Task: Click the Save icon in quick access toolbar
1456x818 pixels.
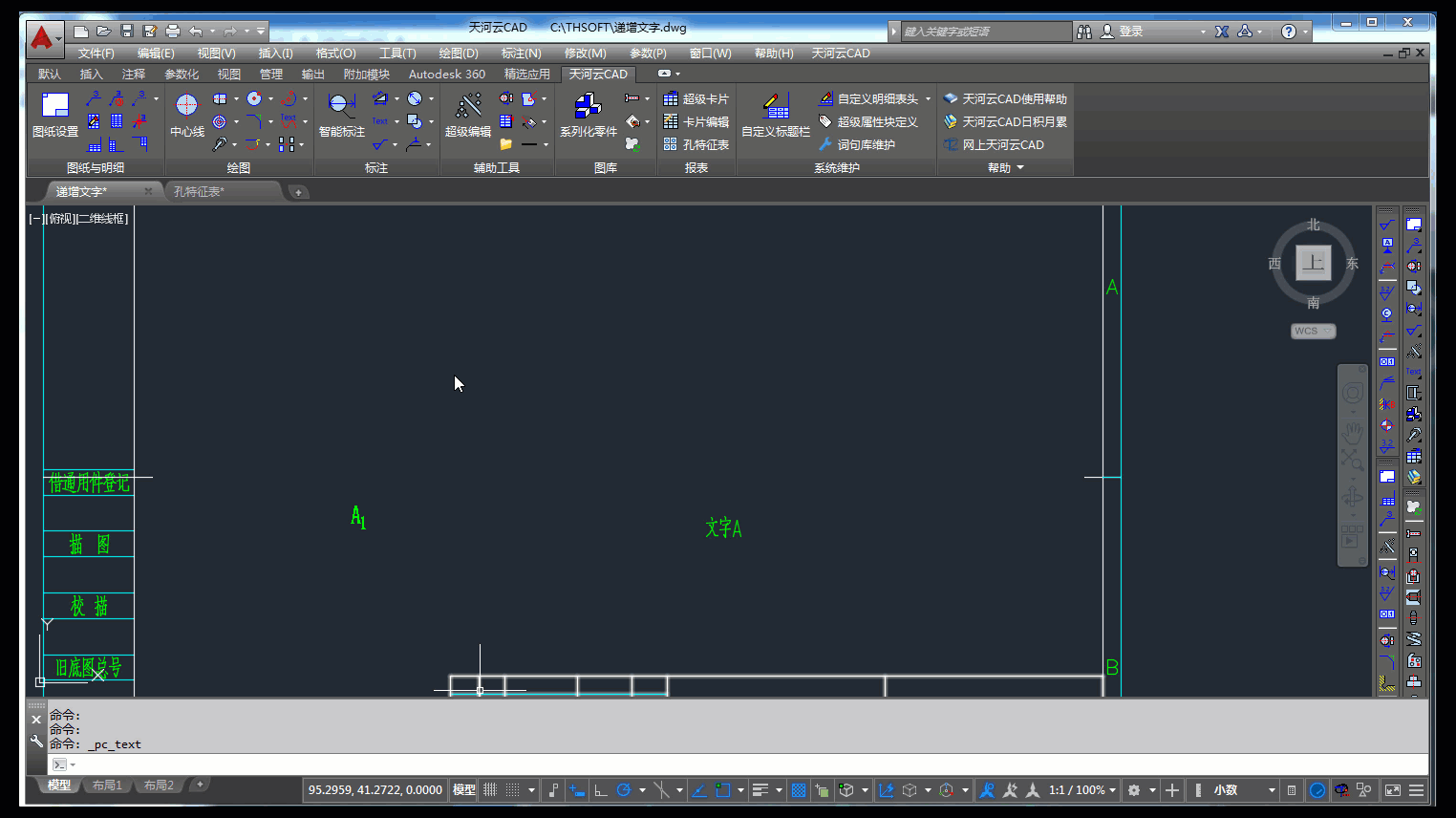Action: point(127,32)
